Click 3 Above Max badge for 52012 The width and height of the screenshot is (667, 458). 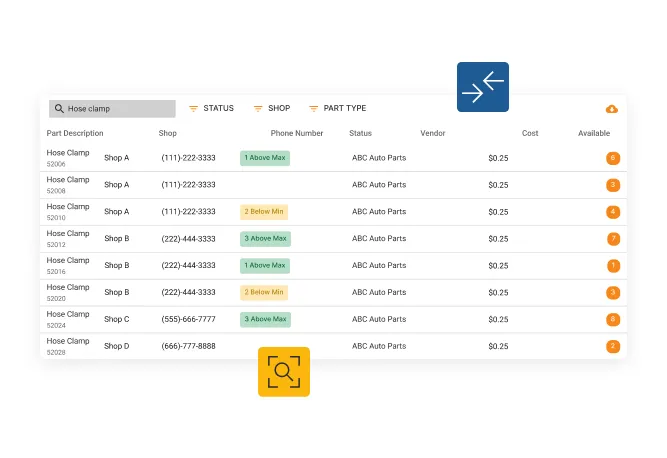coord(265,239)
